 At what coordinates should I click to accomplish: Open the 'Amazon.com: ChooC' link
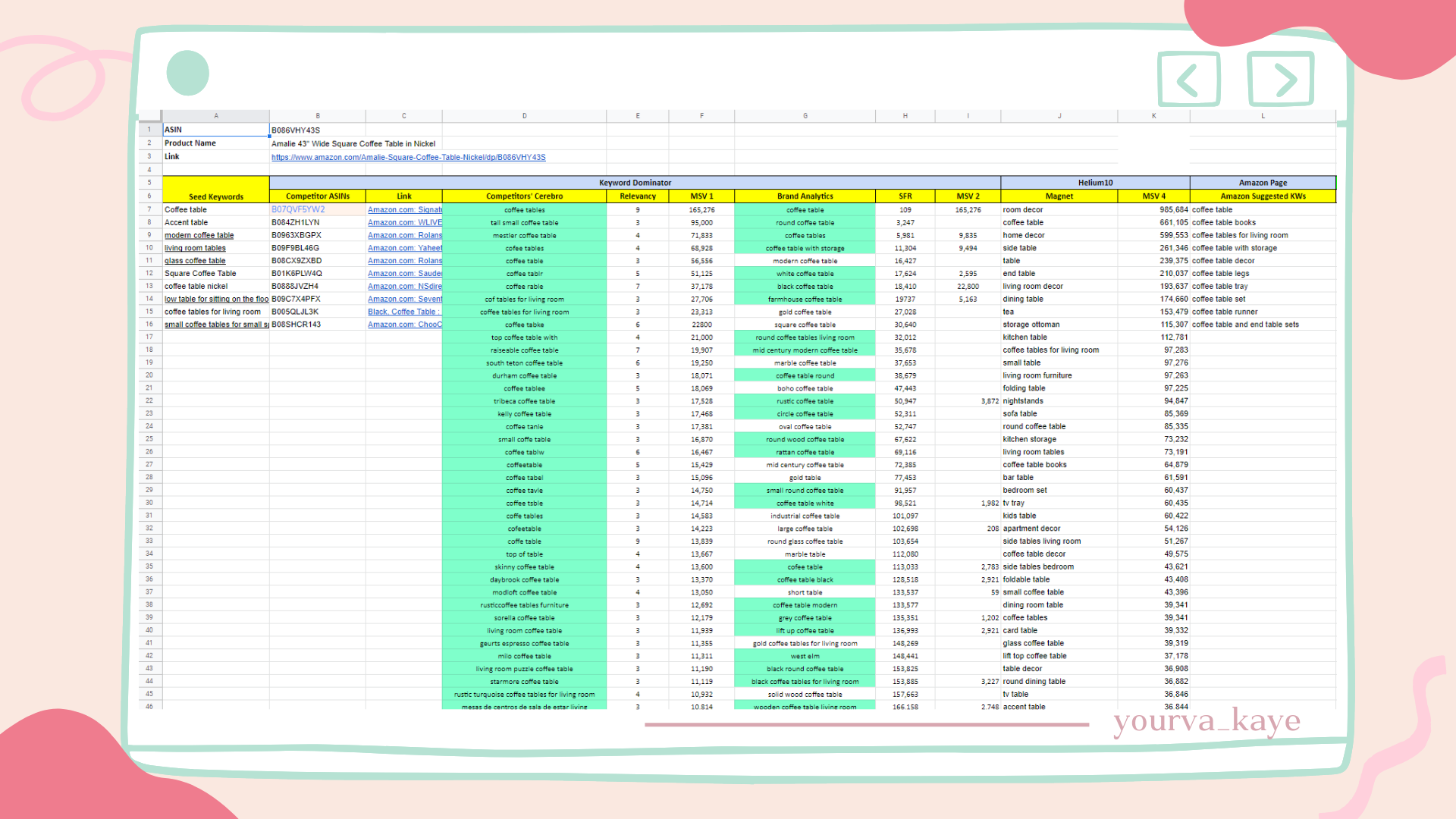[404, 325]
